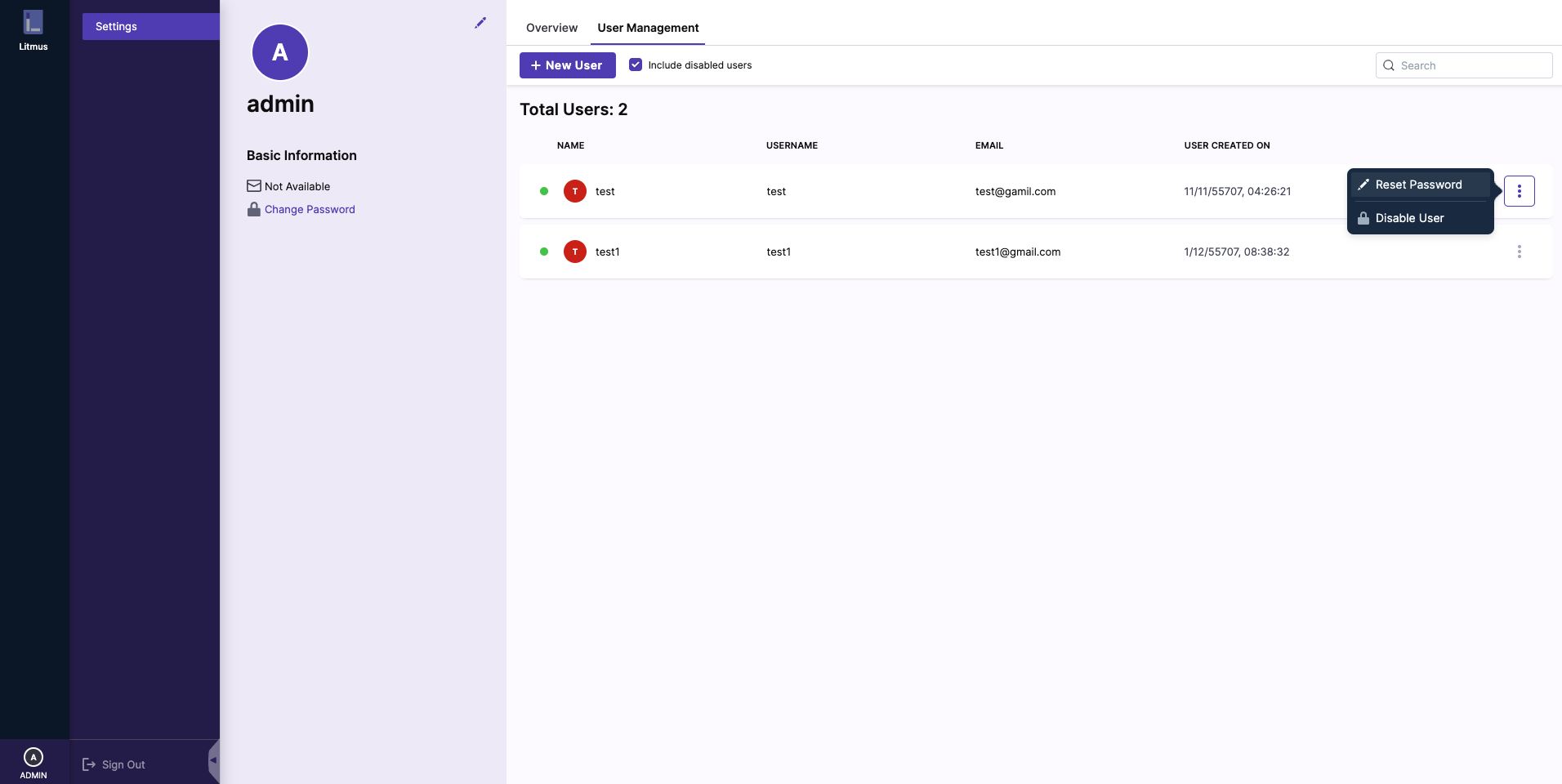
Task: Choose Reset Password from the popup menu
Action: point(1418,185)
